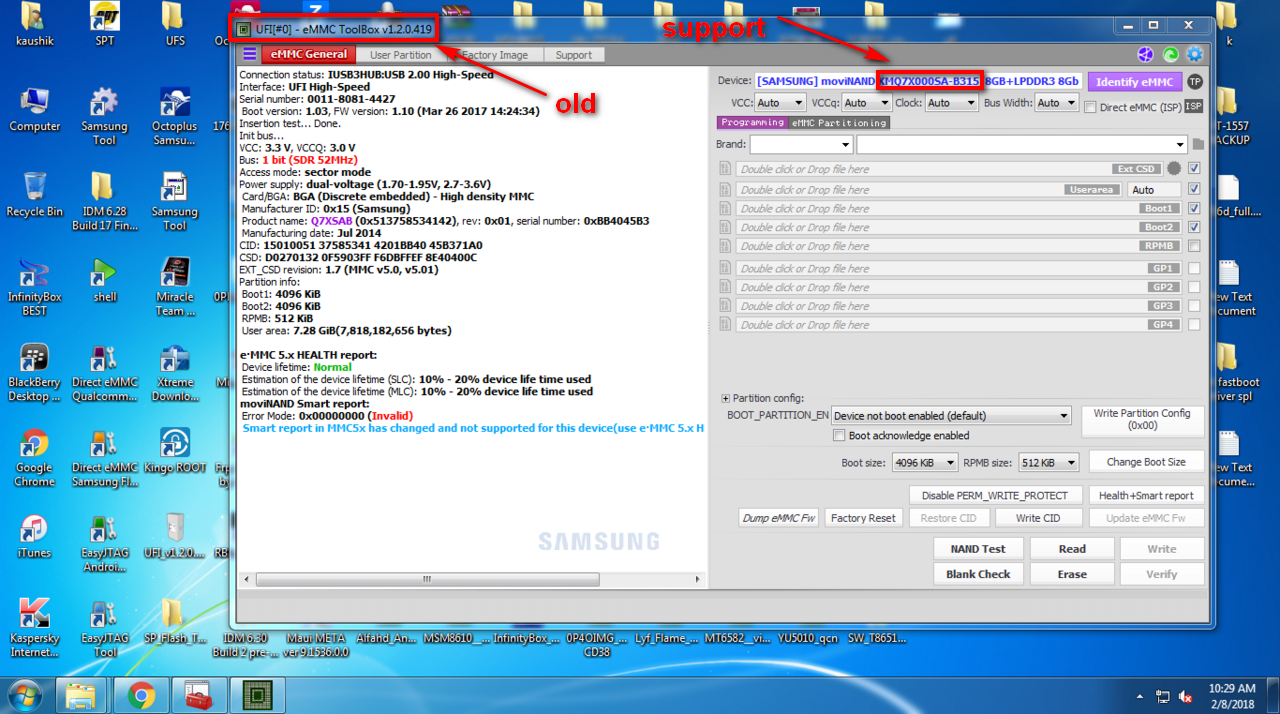
Task: Open the blue settings gear icon
Action: point(1194,54)
